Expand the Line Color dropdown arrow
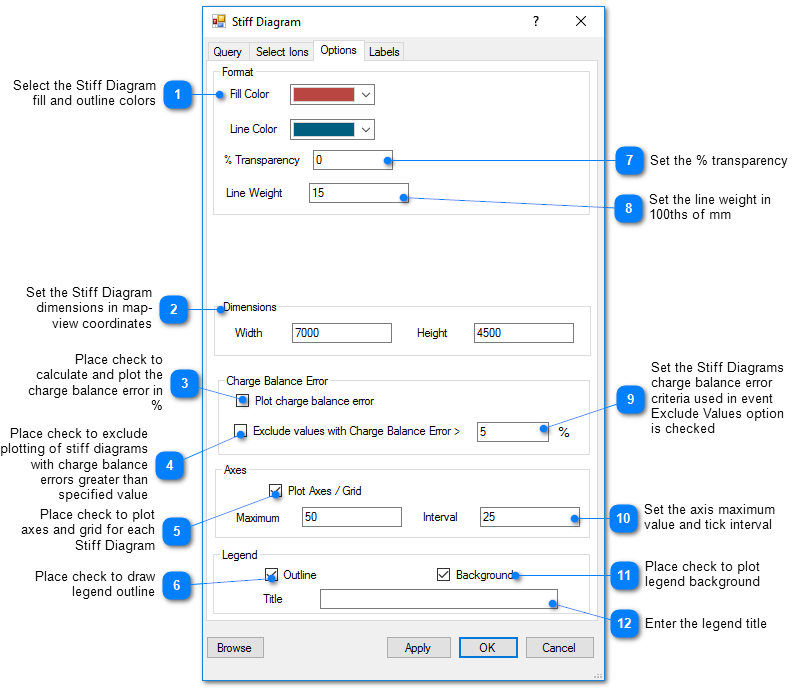796x691 pixels. pyautogui.click(x=366, y=130)
